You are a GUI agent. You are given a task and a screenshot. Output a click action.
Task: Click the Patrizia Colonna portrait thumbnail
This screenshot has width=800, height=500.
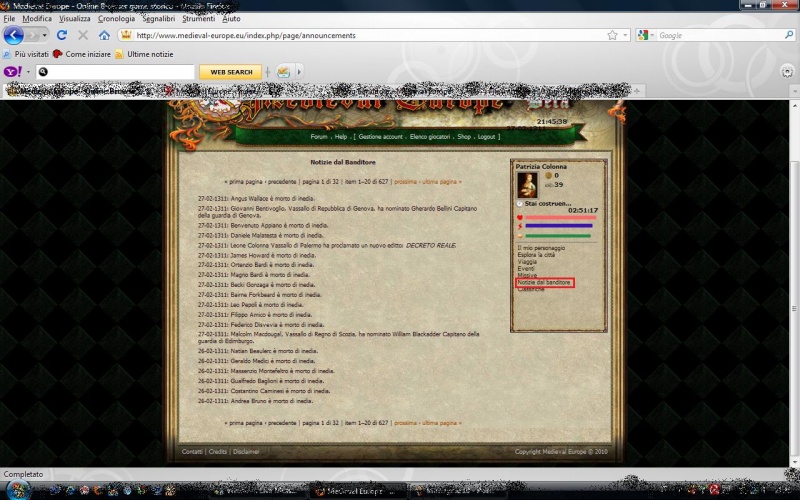pos(528,184)
